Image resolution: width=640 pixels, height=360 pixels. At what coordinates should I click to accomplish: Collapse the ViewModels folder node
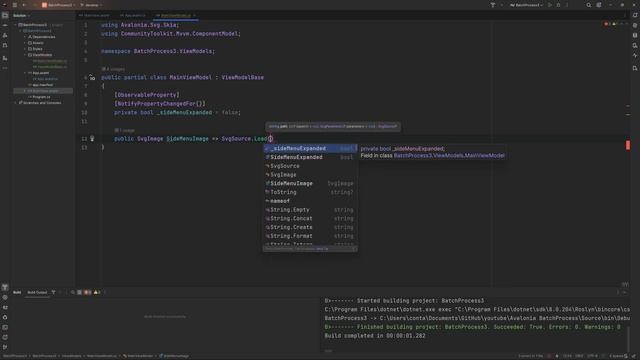(25, 55)
